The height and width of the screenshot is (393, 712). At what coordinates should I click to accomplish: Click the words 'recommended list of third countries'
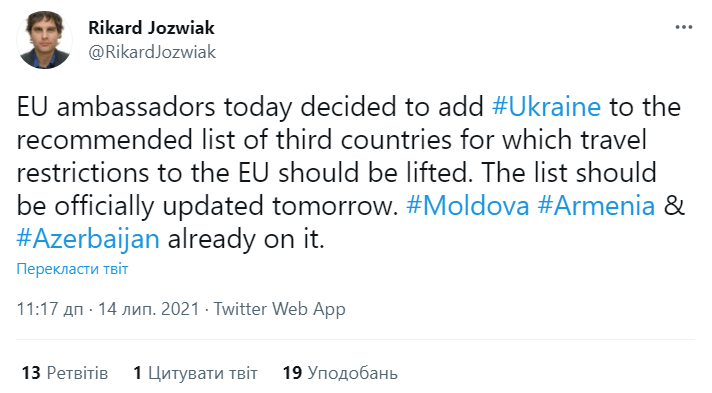[x=234, y=140]
